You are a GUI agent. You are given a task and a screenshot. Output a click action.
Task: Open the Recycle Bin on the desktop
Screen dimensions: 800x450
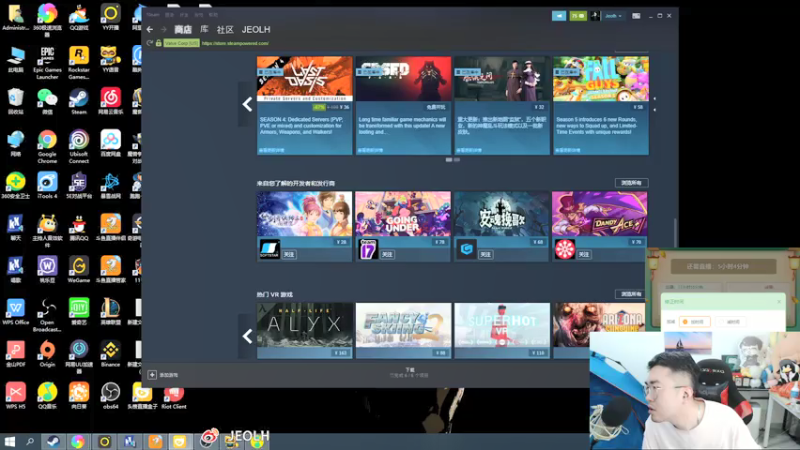pyautogui.click(x=15, y=101)
